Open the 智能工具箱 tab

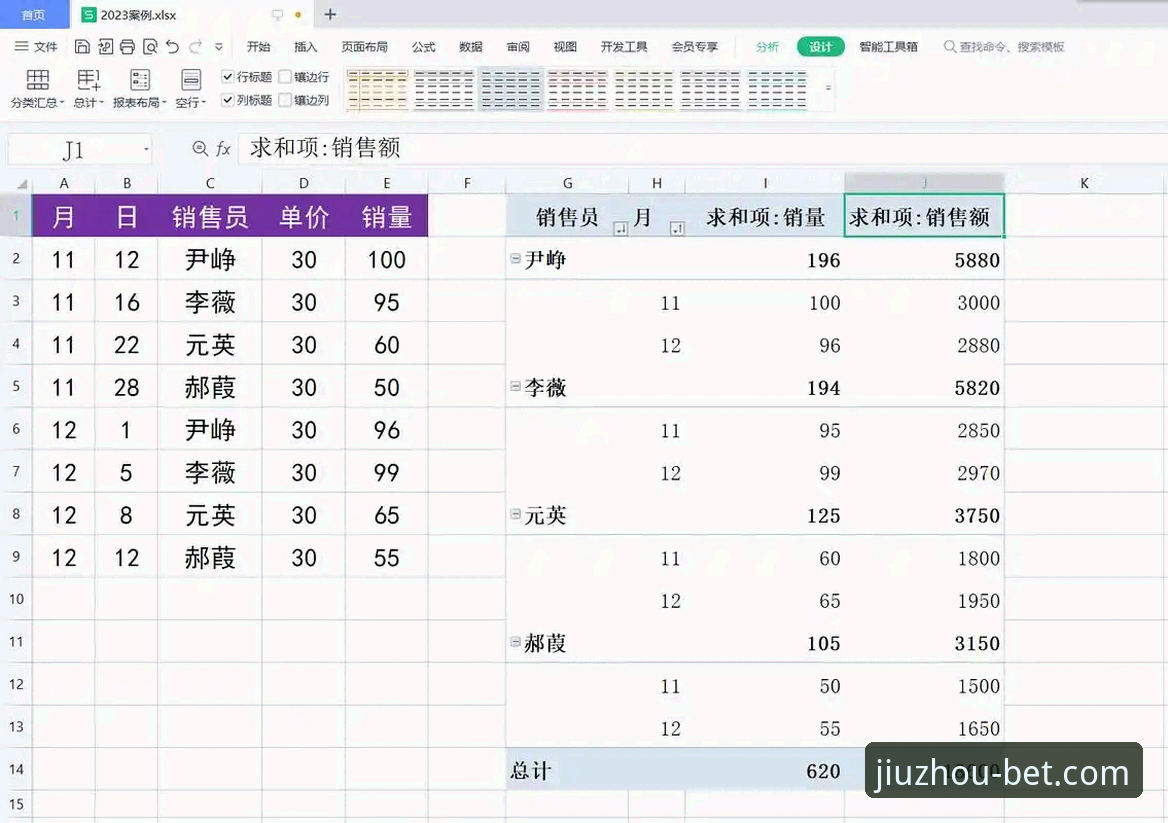click(888, 47)
